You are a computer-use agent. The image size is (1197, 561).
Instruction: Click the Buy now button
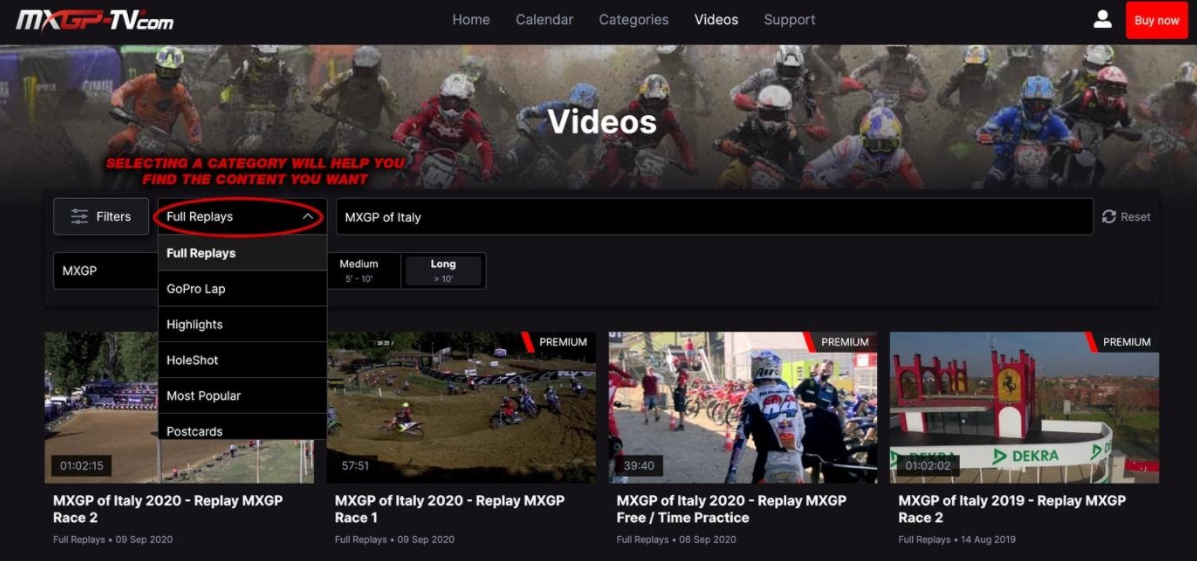(1156, 20)
